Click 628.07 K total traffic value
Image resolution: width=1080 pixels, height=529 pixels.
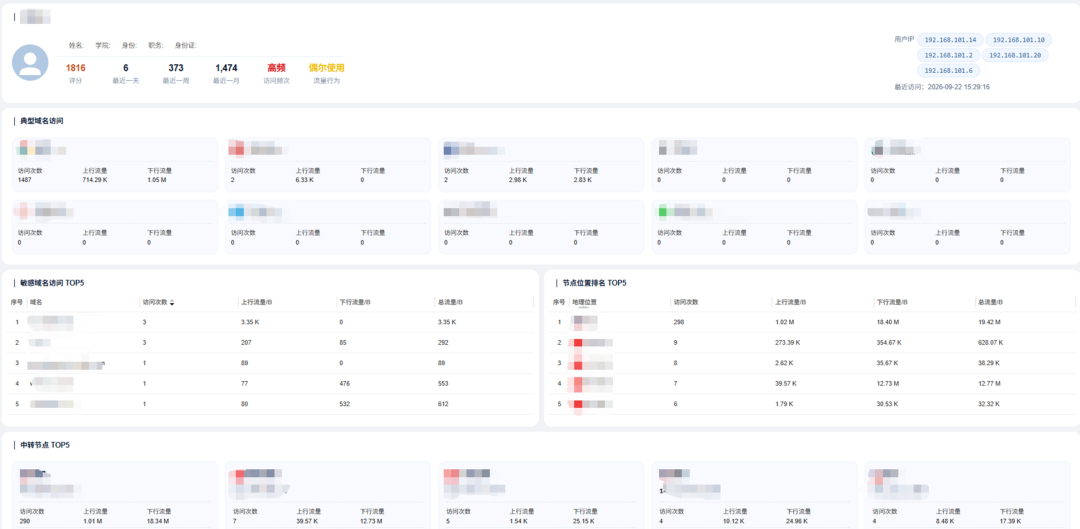990,342
